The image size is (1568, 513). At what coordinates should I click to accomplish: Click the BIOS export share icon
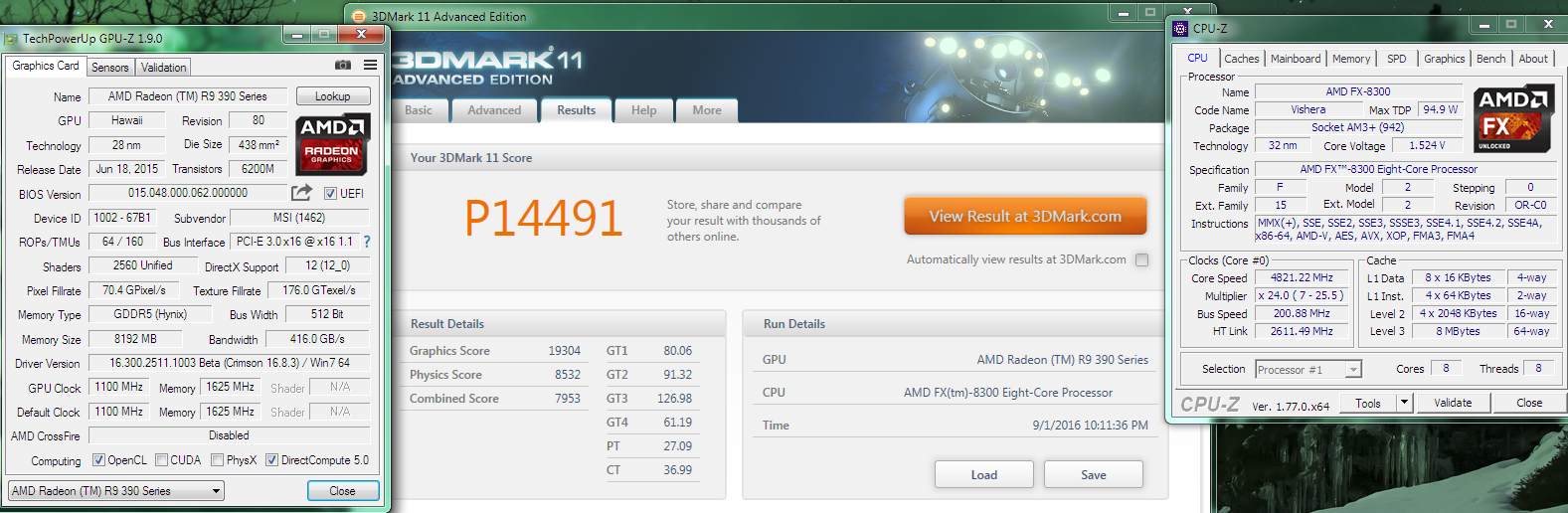click(x=301, y=192)
